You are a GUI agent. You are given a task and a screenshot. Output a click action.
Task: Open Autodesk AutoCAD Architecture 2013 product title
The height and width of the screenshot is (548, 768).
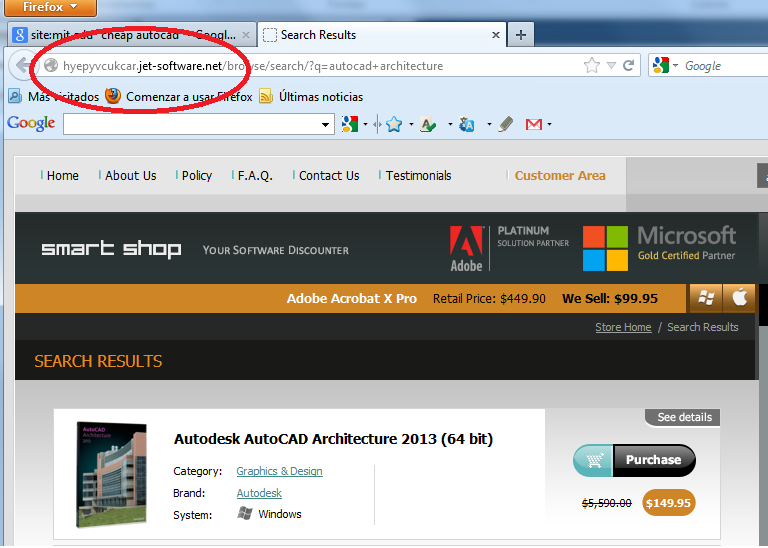[333, 439]
